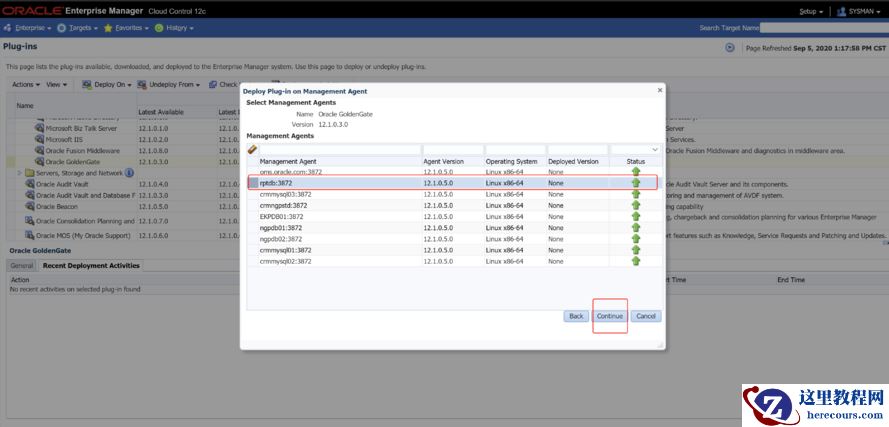Viewport: 889px width, 427px height.
Task: Open the Targets menu
Action: point(79,28)
